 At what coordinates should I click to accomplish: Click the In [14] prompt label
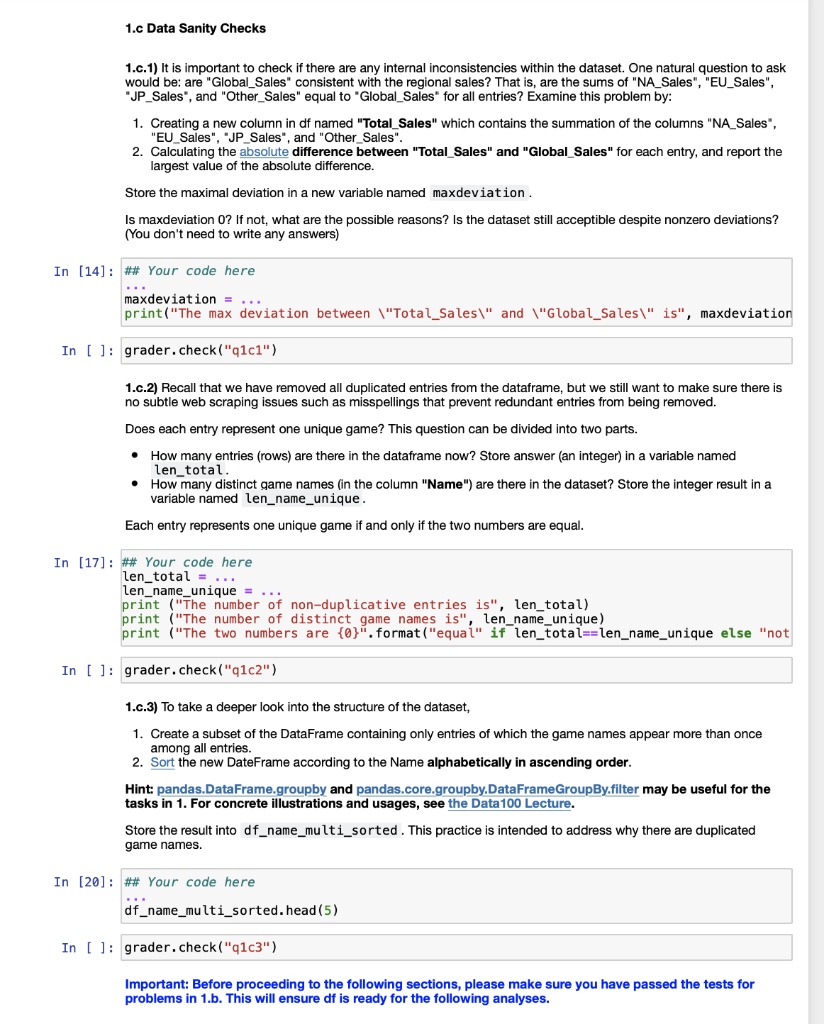82,270
